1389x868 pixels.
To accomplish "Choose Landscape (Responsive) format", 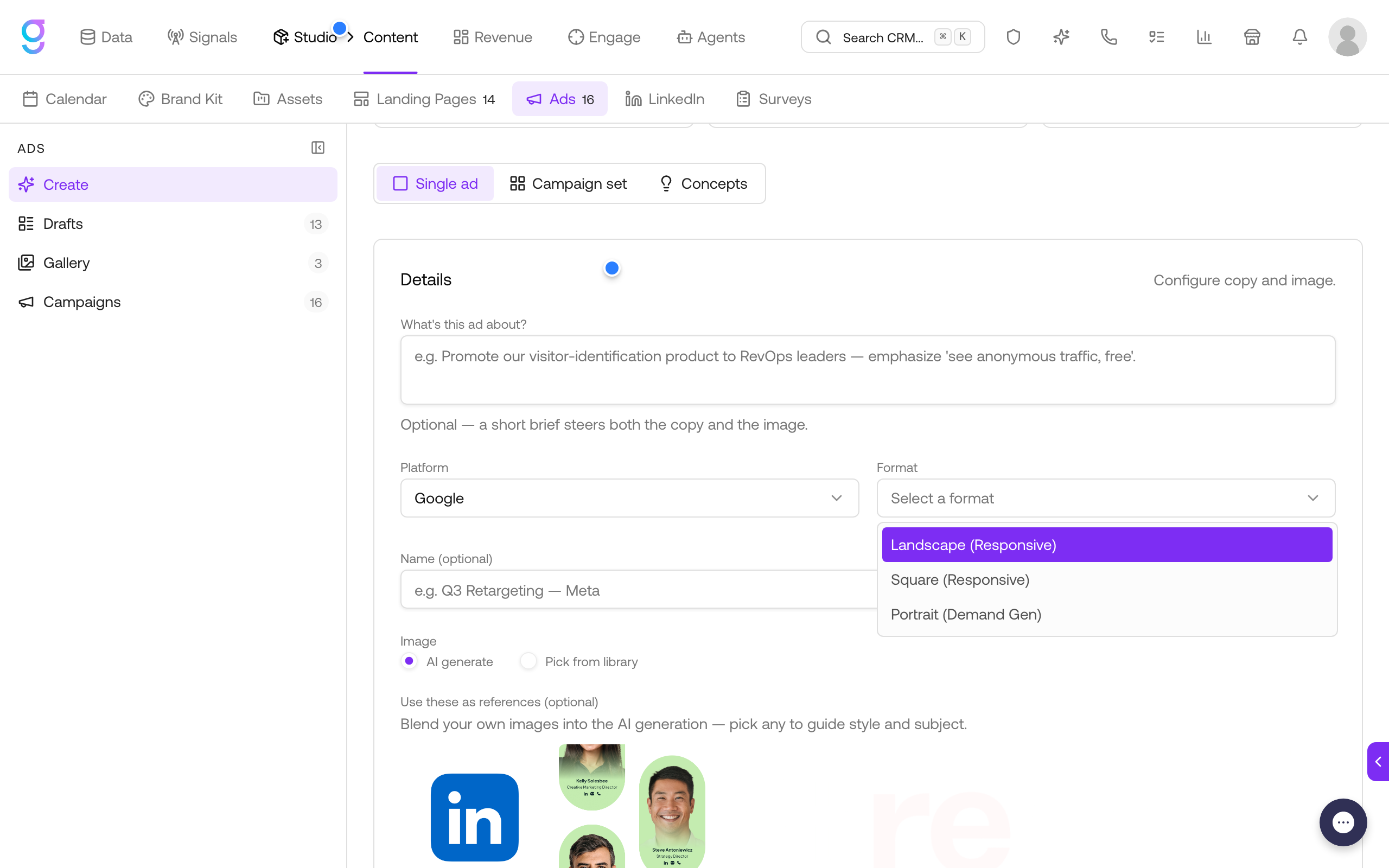I will (x=1107, y=544).
